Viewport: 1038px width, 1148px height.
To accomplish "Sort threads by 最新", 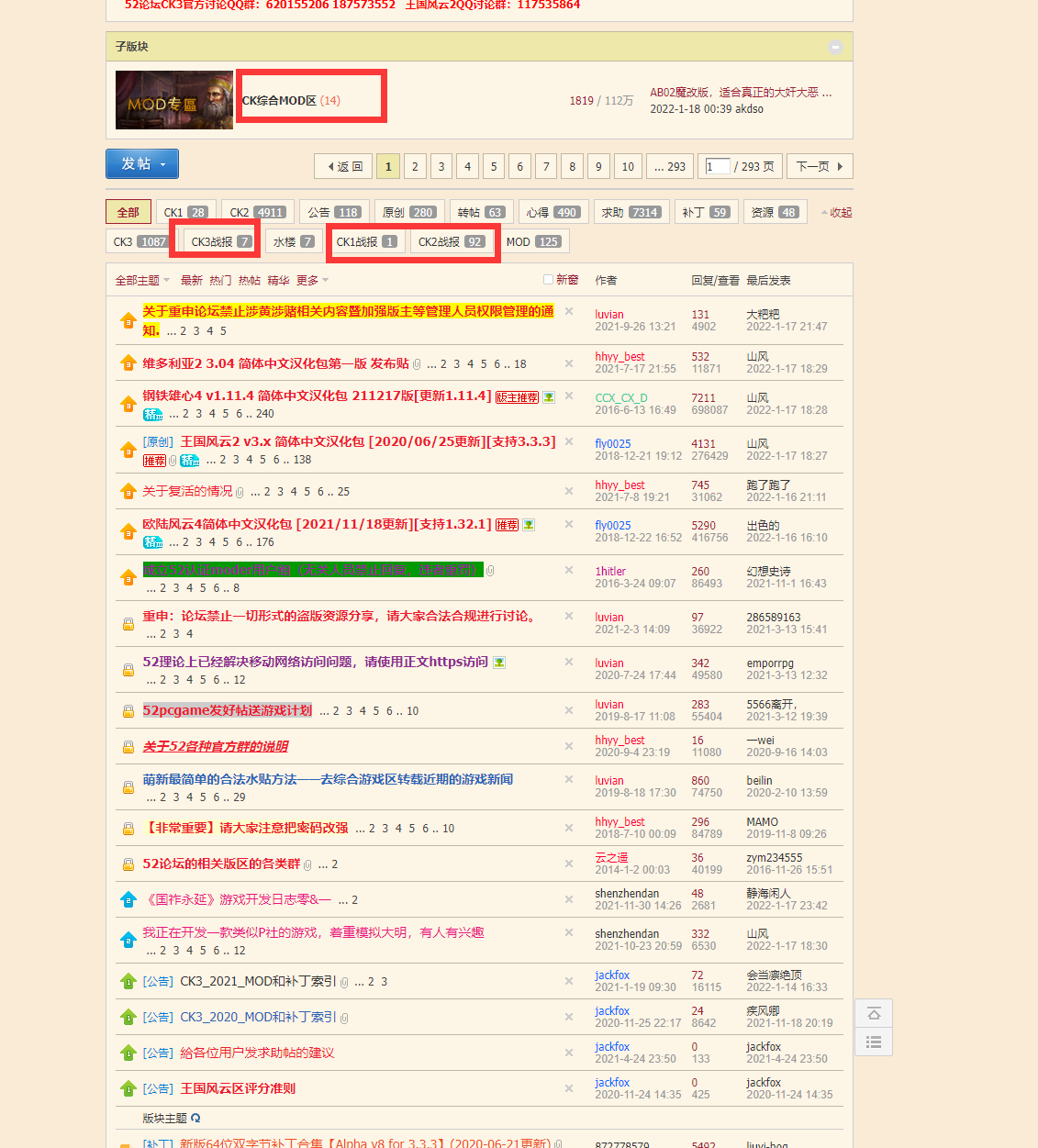I will point(192,281).
